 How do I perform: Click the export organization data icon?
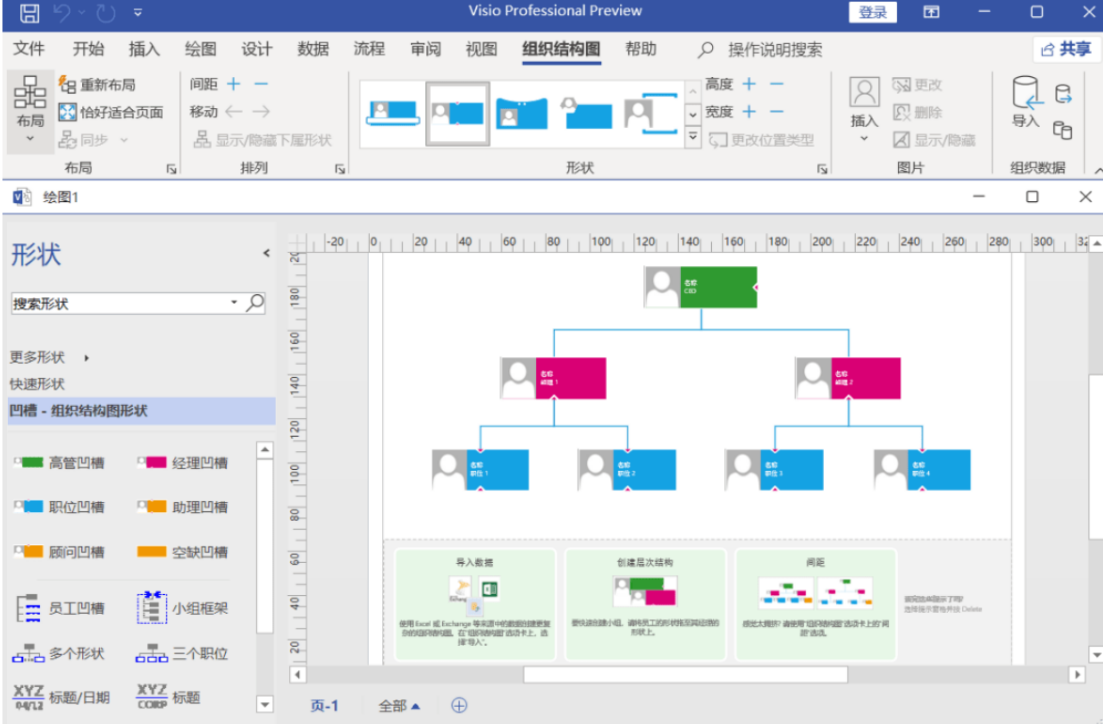(x=1063, y=94)
